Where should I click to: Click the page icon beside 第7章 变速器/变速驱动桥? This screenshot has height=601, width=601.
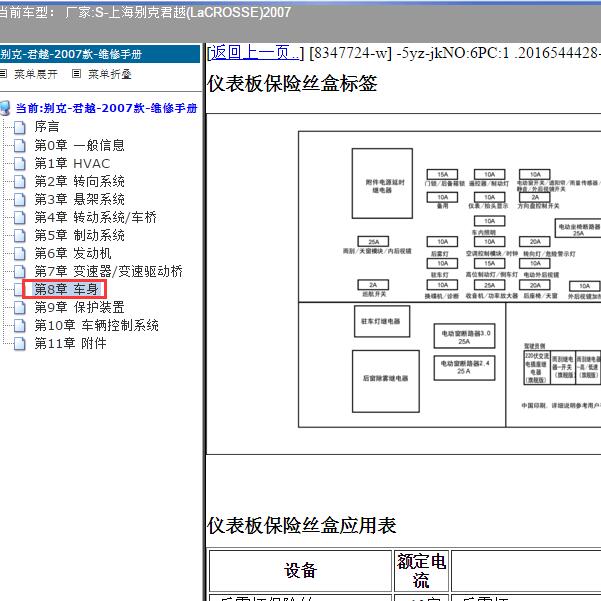20,271
